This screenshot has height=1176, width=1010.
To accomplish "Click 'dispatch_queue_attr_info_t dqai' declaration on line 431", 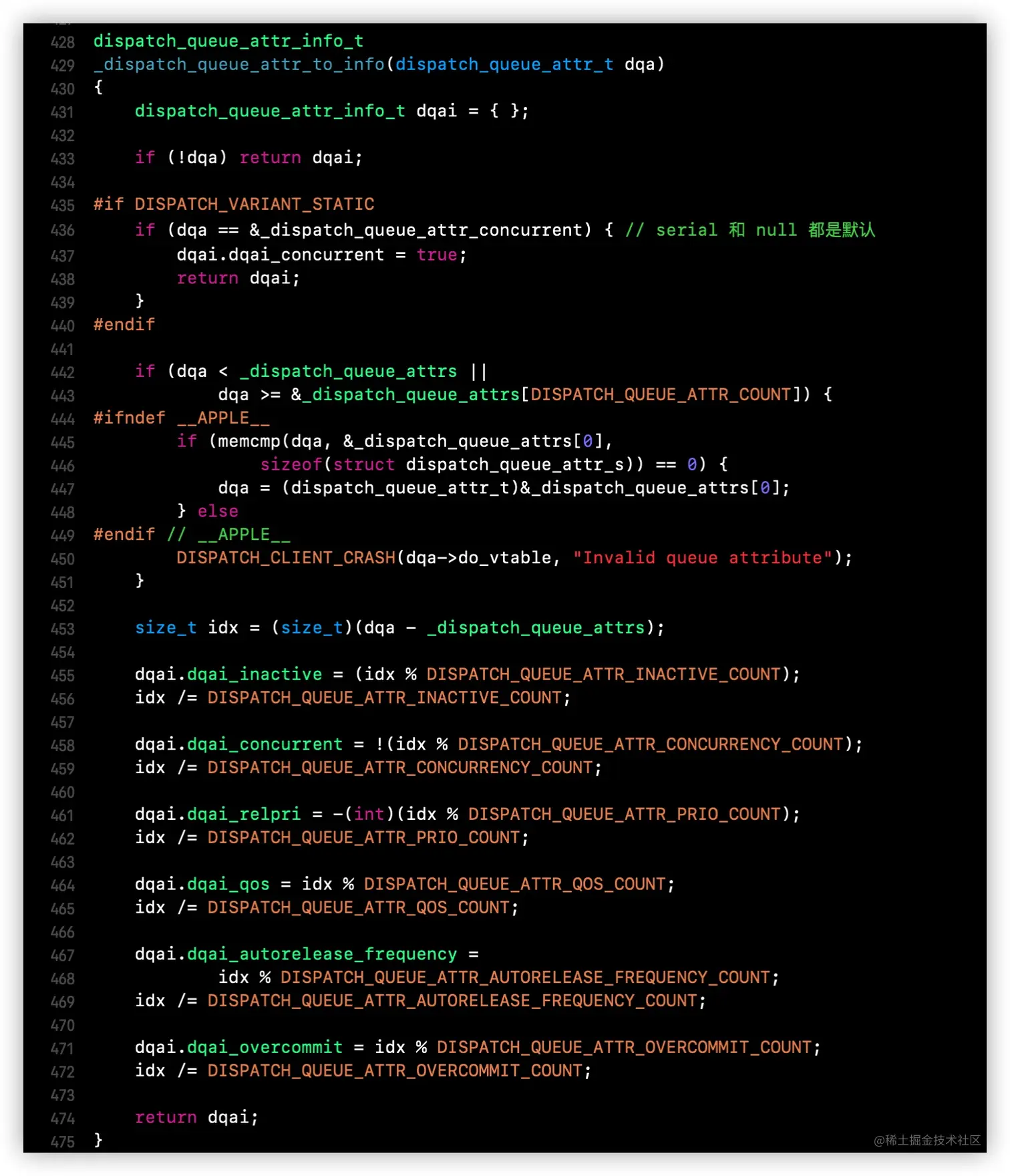I will tap(296, 112).
